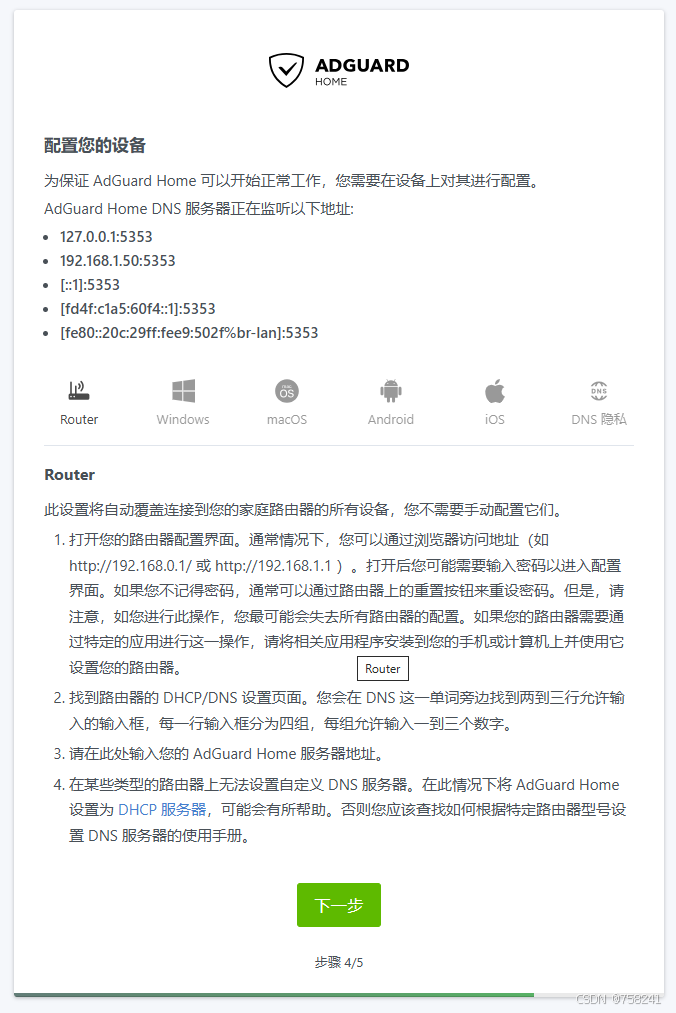Open the DNS 隐私 tab label
The height and width of the screenshot is (1013, 676).
(599, 419)
